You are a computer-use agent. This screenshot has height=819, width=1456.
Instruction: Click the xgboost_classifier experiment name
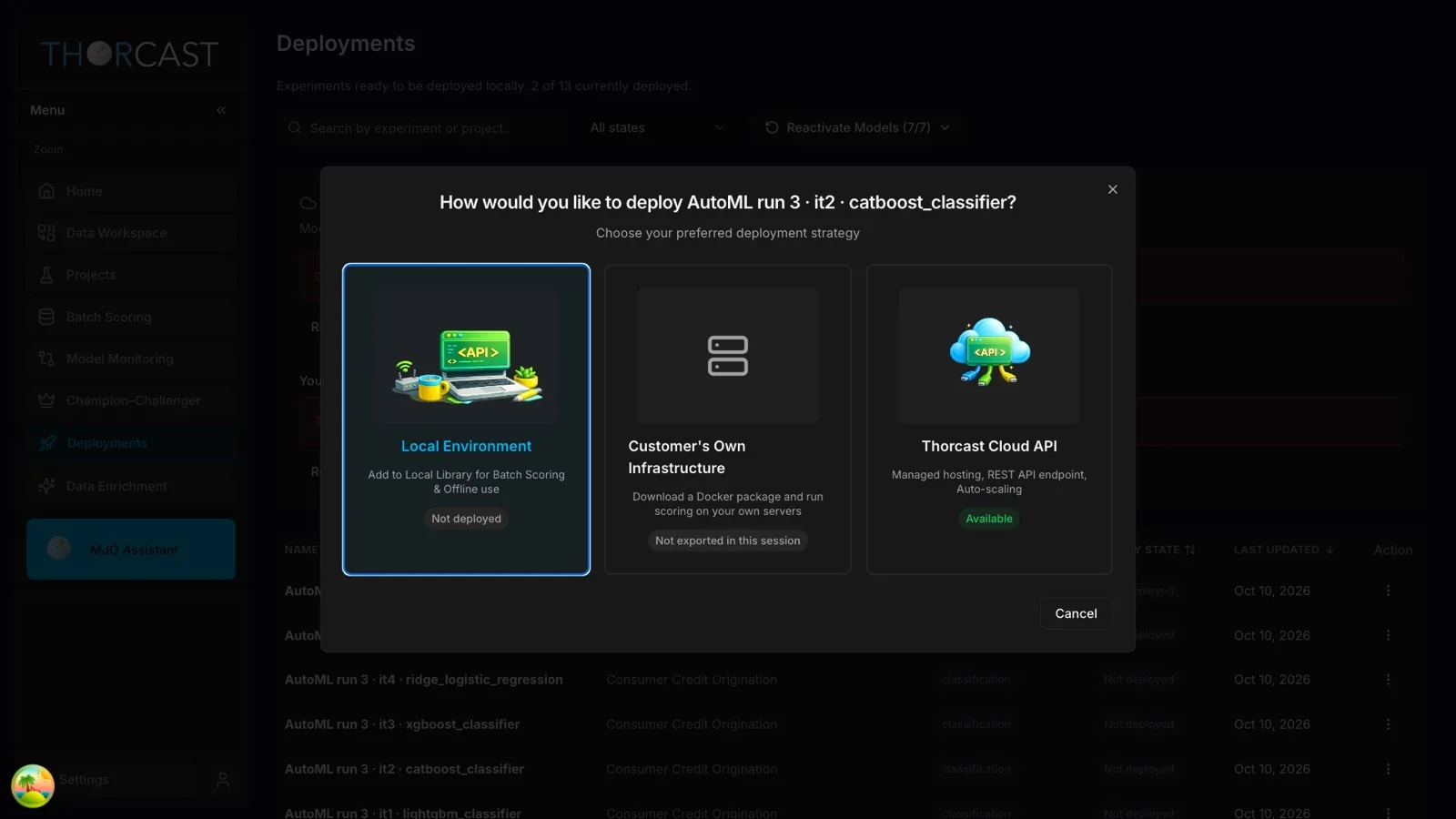click(x=402, y=724)
